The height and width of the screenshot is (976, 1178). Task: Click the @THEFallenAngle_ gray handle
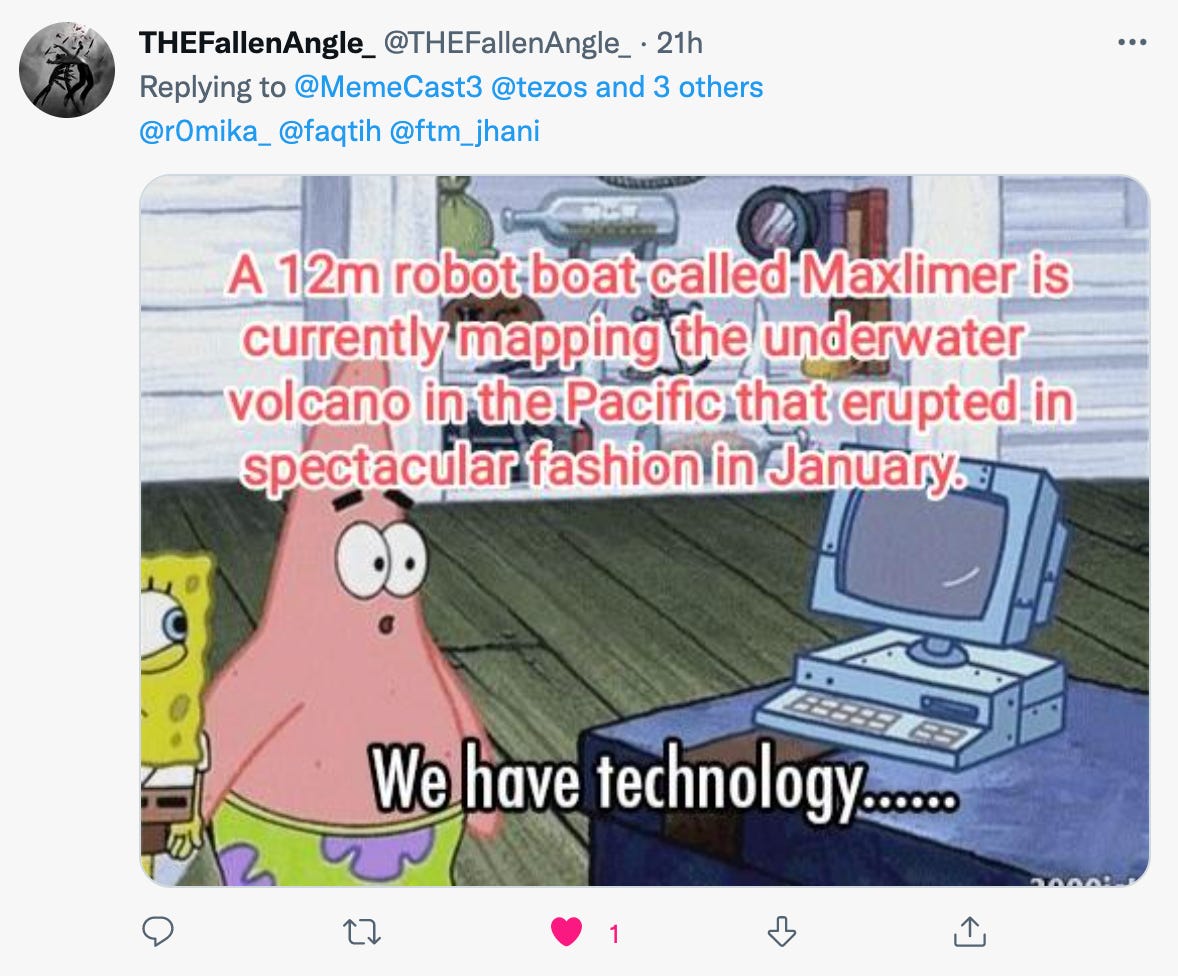(508, 43)
